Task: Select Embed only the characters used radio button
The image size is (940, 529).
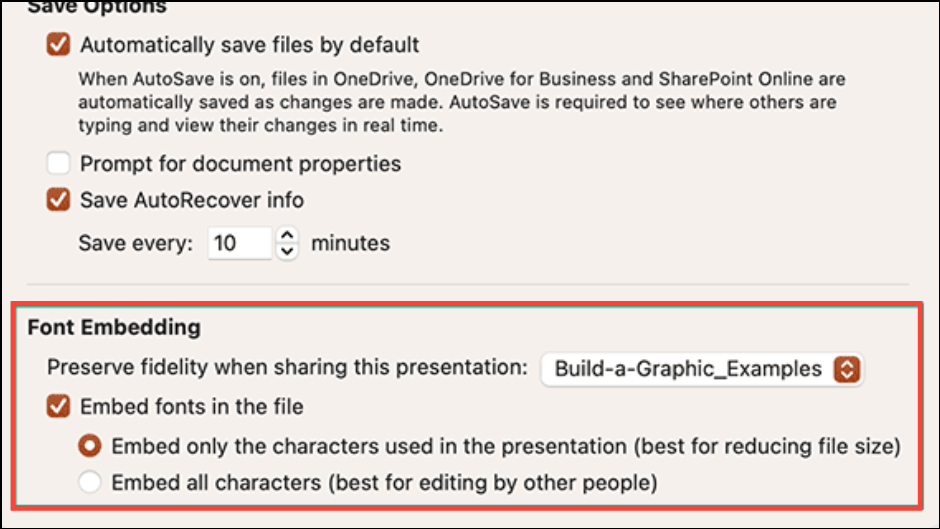Action: [x=91, y=446]
